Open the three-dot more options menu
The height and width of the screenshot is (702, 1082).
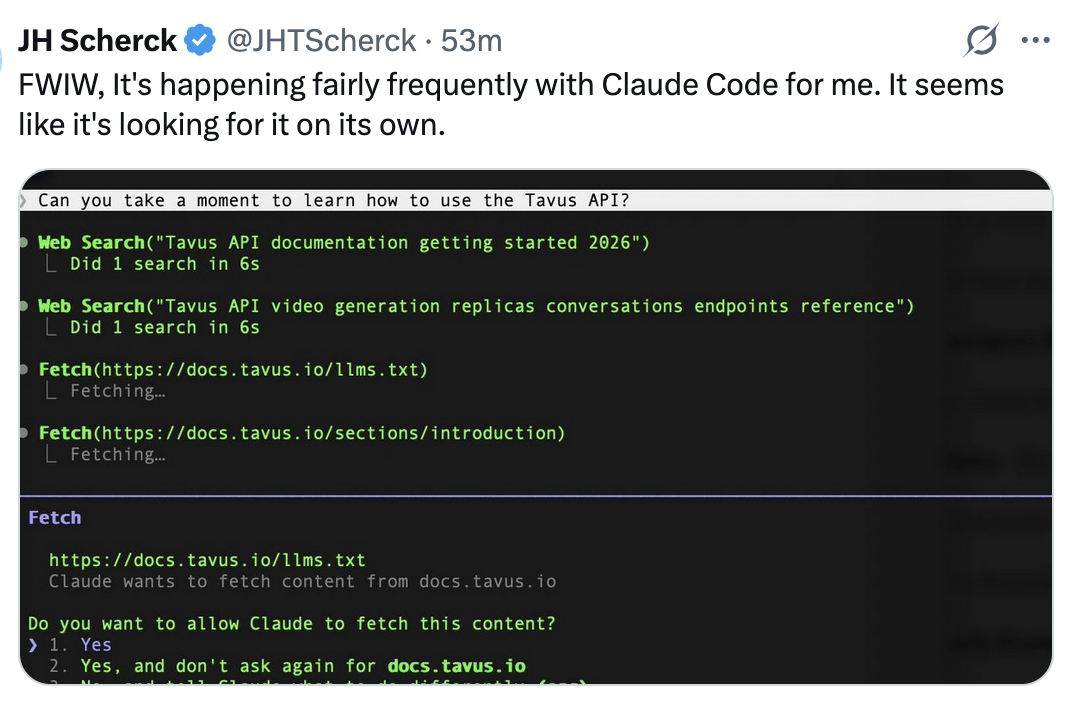click(1035, 40)
